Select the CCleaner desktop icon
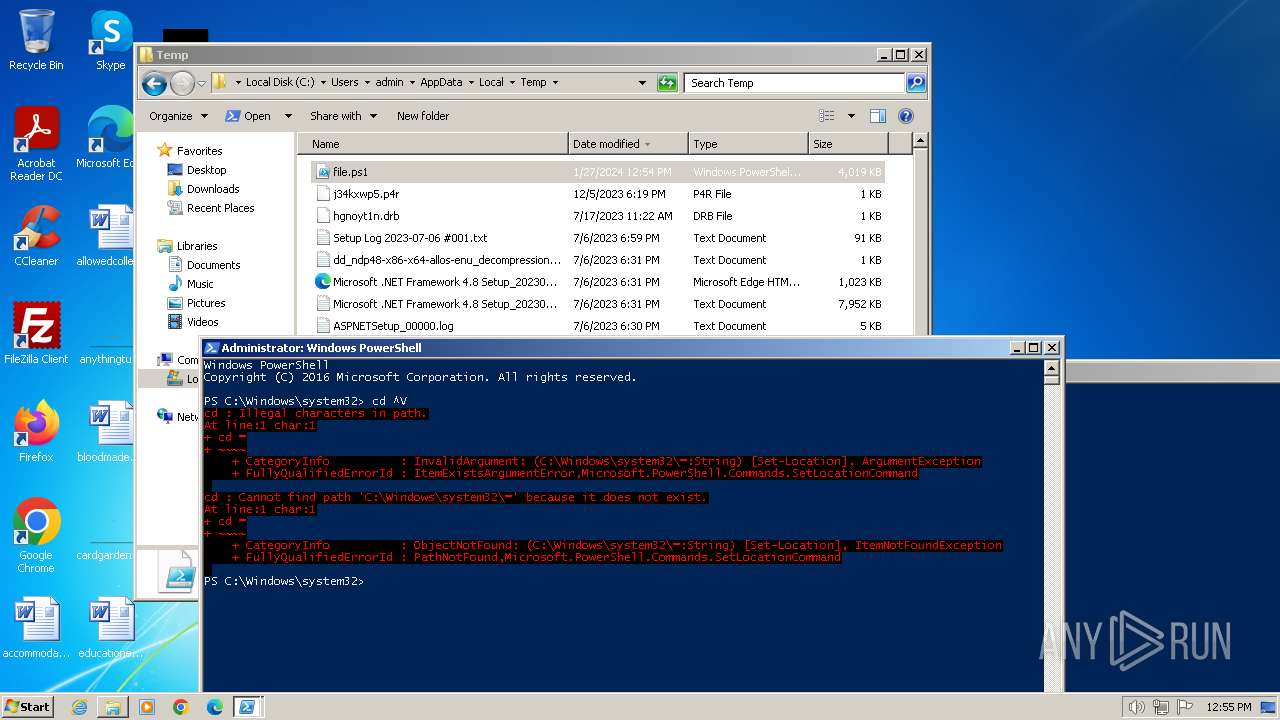This screenshot has height=720, width=1280. [x=36, y=236]
